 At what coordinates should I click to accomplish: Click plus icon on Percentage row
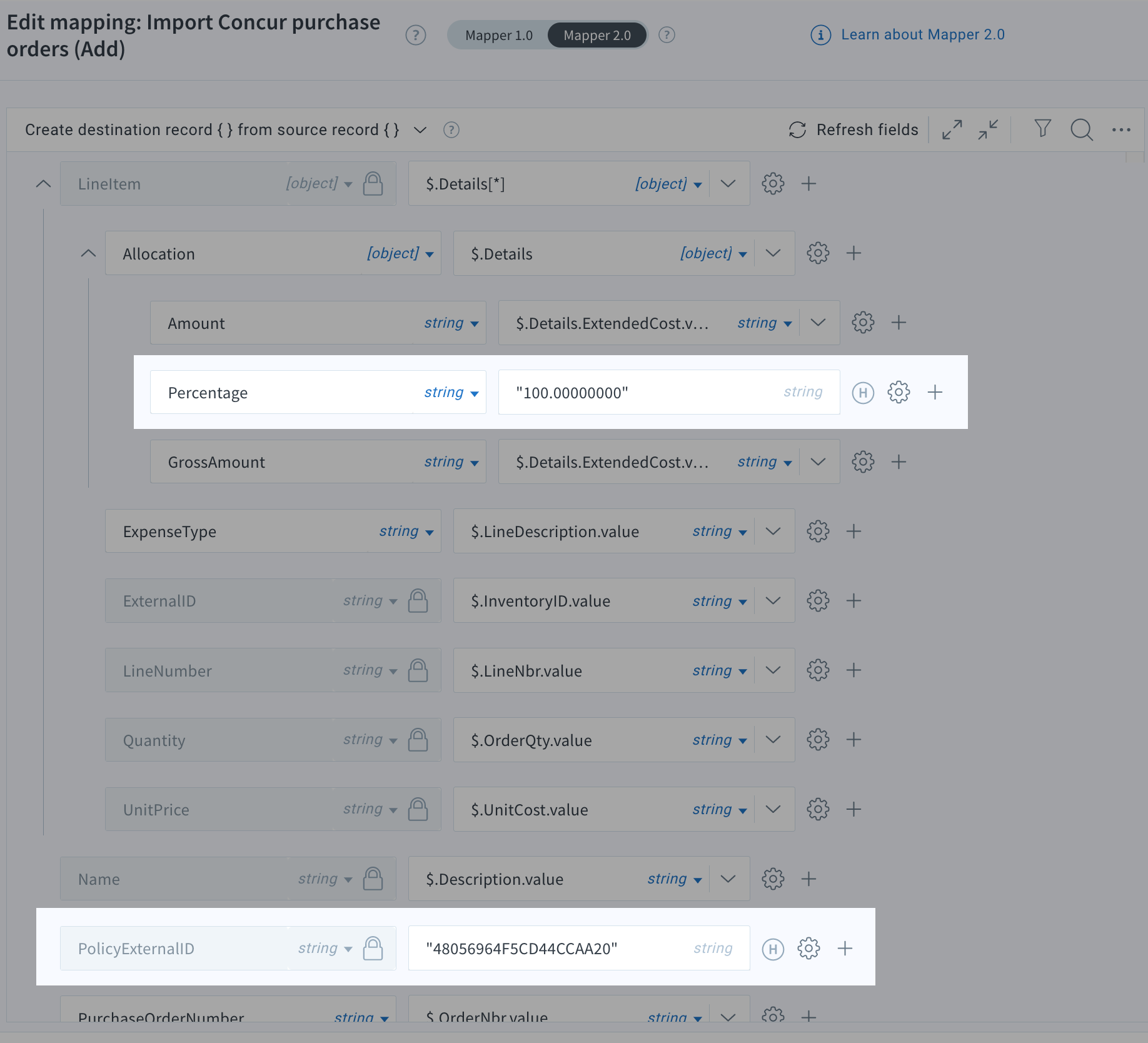[x=935, y=393]
